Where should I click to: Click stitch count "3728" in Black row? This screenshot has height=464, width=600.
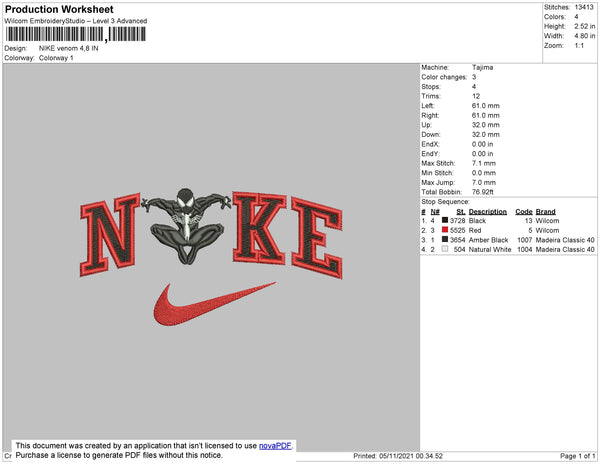458,221
